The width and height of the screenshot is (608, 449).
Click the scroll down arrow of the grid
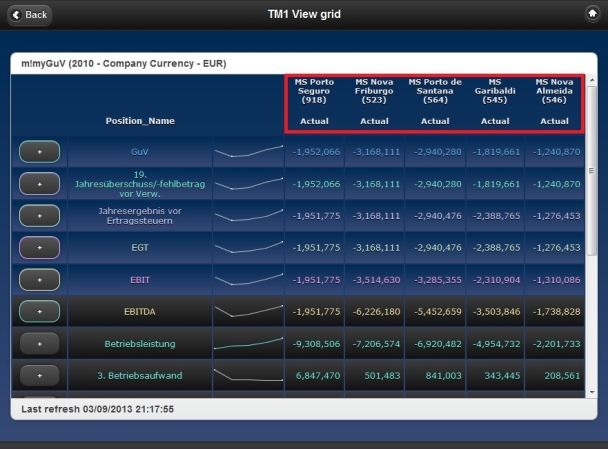(592, 392)
